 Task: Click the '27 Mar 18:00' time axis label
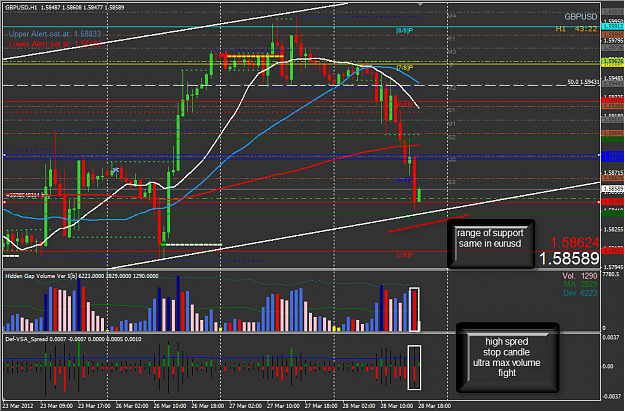coord(321,406)
